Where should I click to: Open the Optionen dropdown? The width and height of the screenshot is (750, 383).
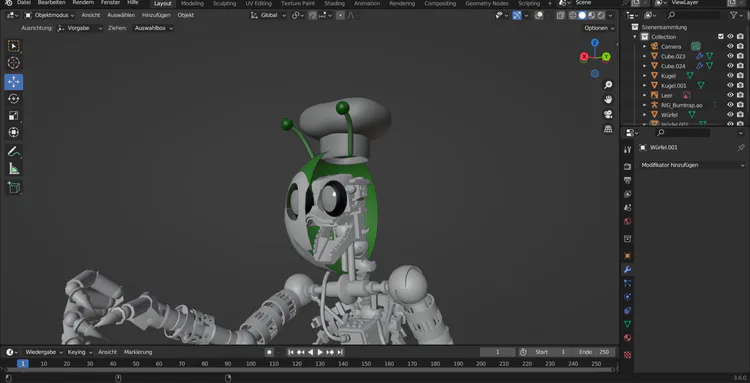tap(599, 28)
